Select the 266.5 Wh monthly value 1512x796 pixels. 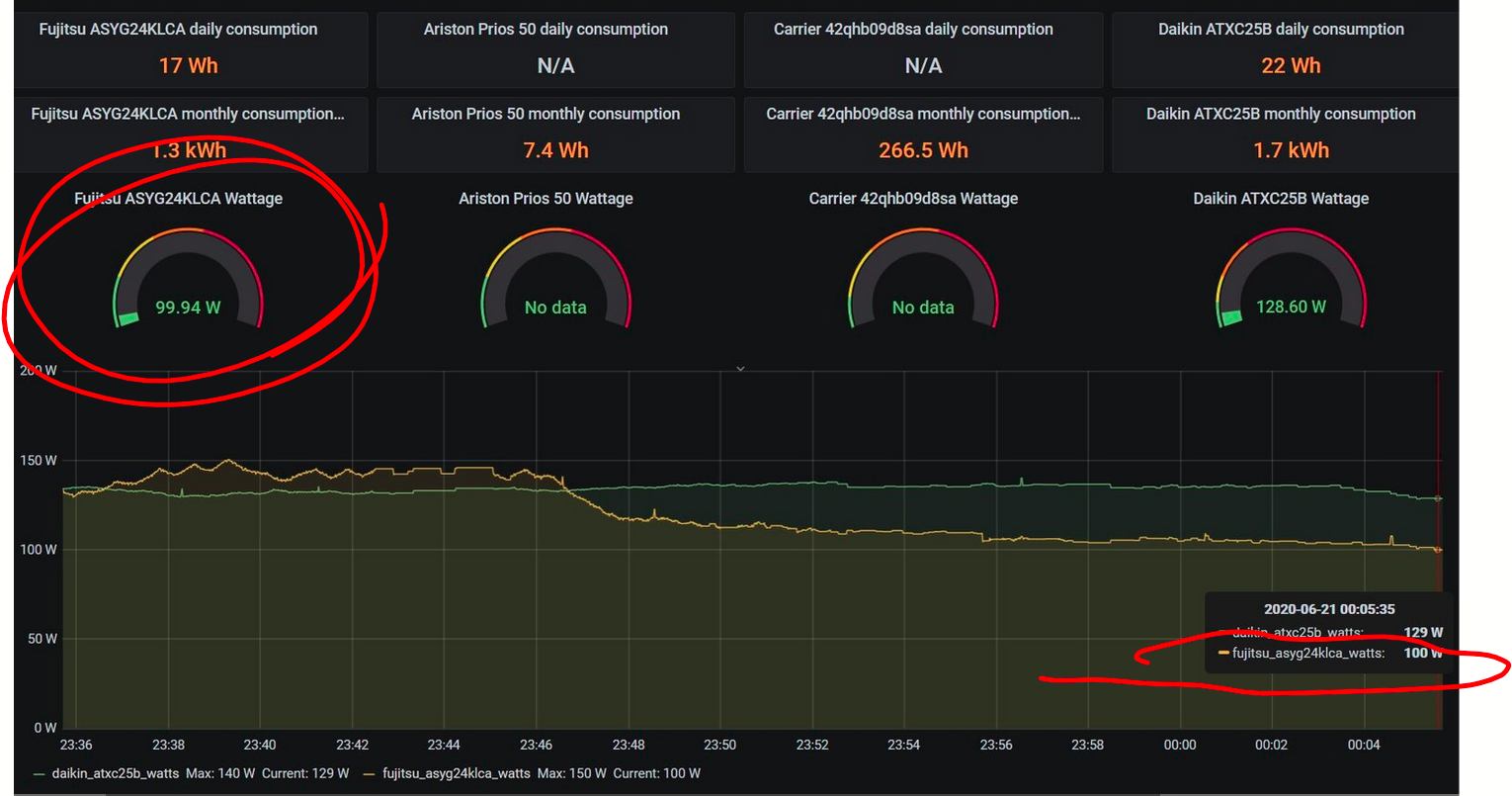pyautogui.click(x=923, y=150)
